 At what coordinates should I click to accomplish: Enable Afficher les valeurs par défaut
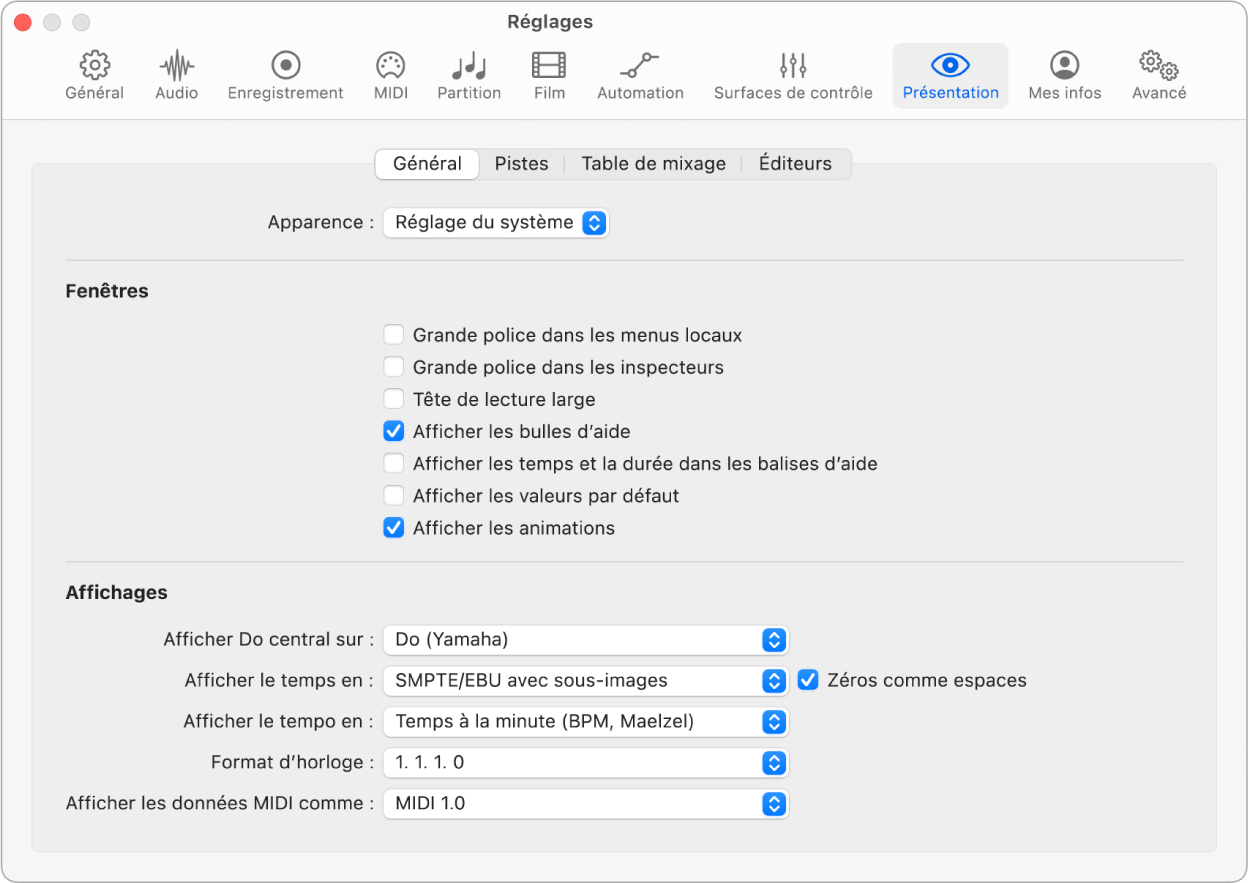[394, 495]
